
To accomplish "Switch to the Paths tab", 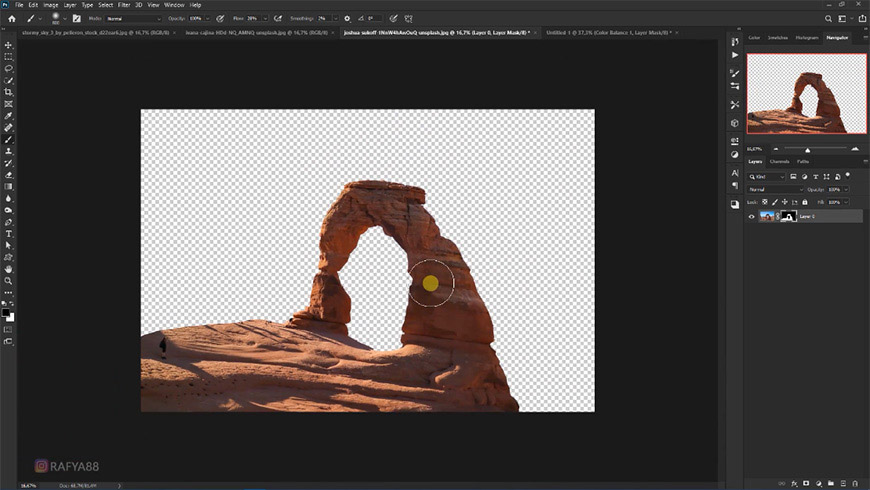I will 803,161.
